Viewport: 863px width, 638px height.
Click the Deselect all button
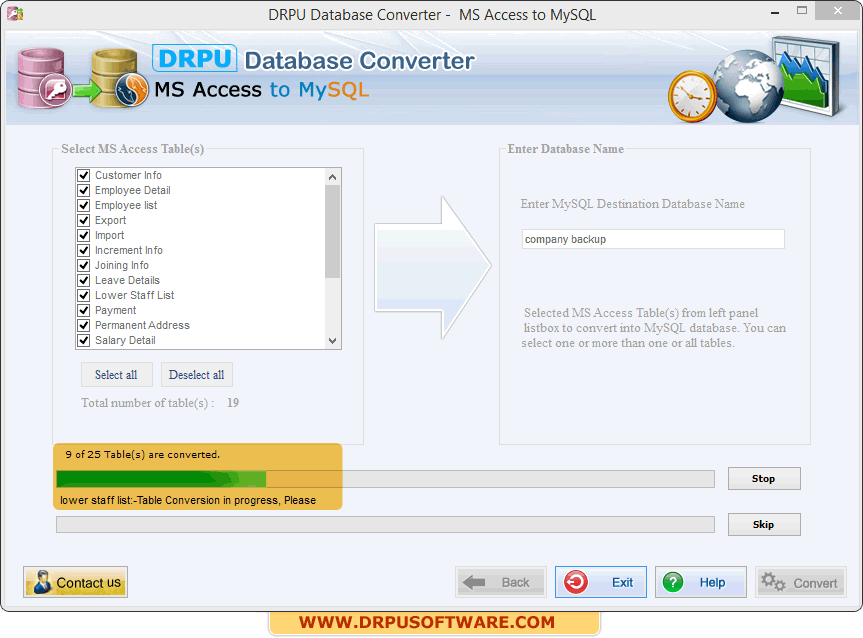click(196, 375)
